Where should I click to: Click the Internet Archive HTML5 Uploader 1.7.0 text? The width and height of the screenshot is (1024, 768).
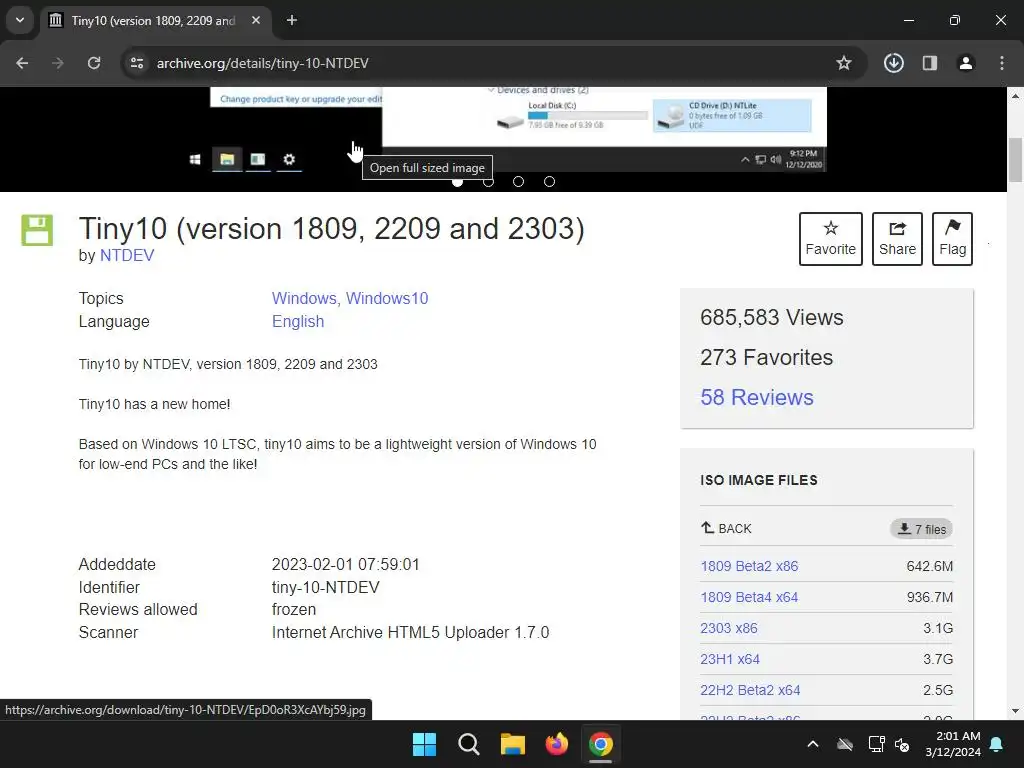(x=410, y=632)
